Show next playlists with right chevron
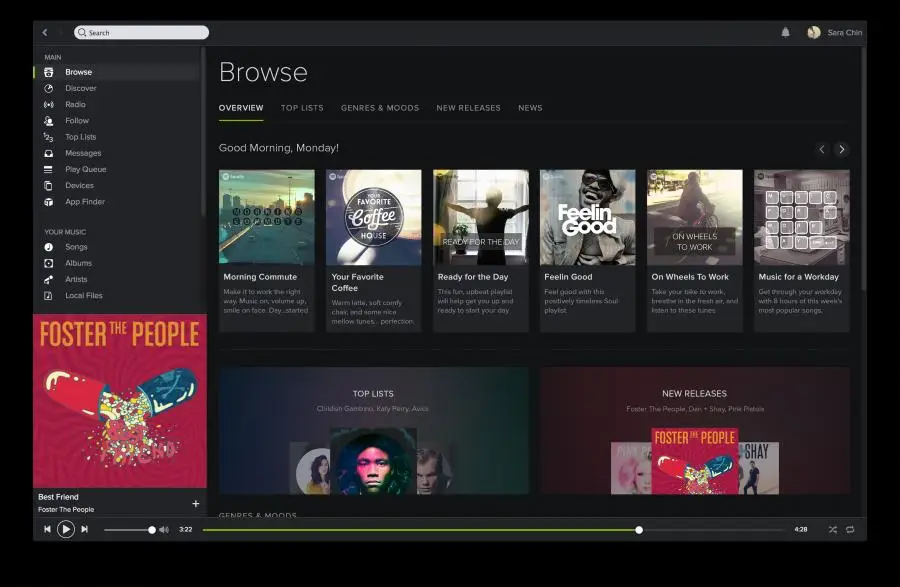The width and height of the screenshot is (900, 587). tap(841, 149)
